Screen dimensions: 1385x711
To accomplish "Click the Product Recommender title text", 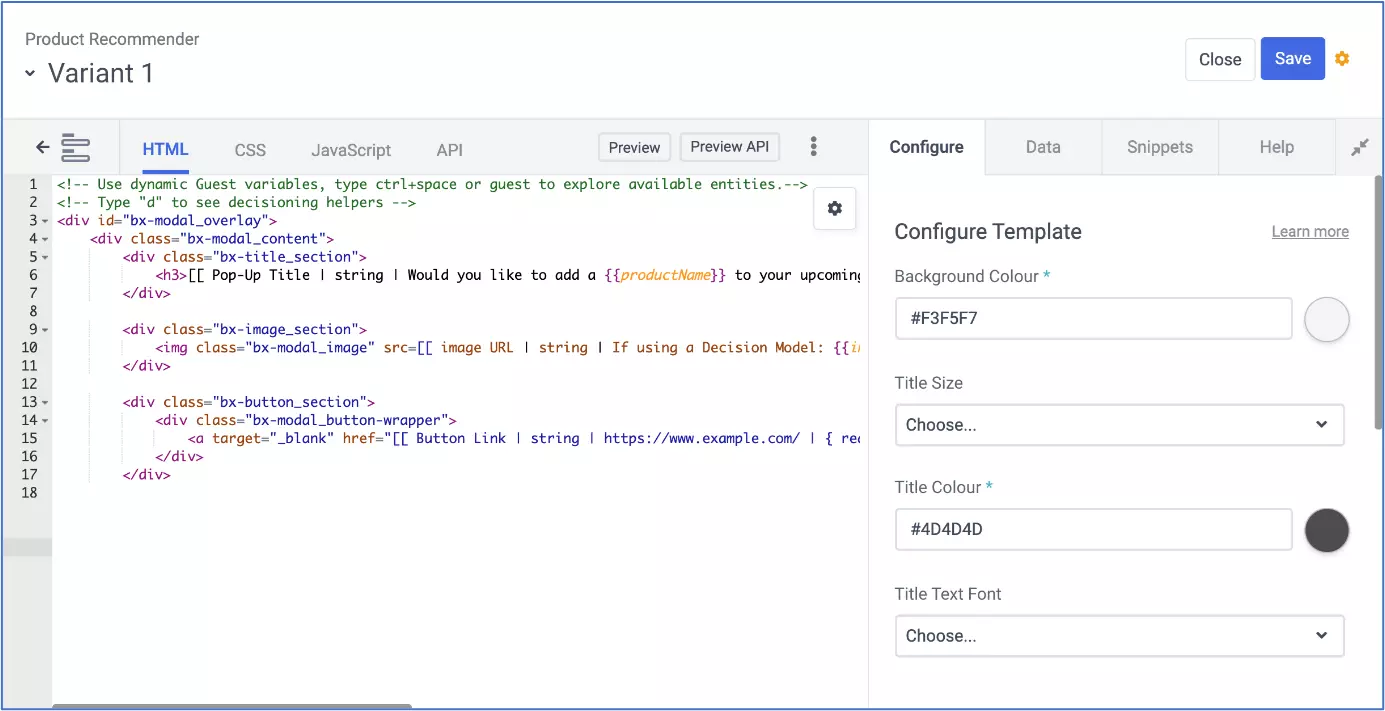I will coord(112,39).
